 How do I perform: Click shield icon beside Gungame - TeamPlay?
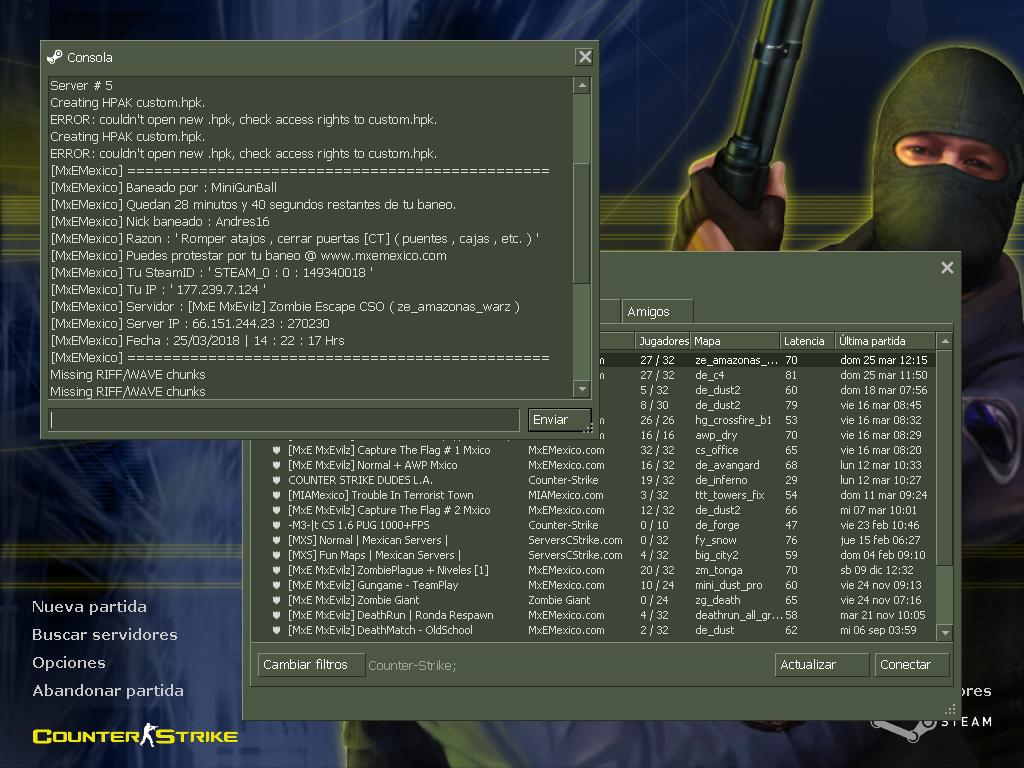tap(276, 585)
